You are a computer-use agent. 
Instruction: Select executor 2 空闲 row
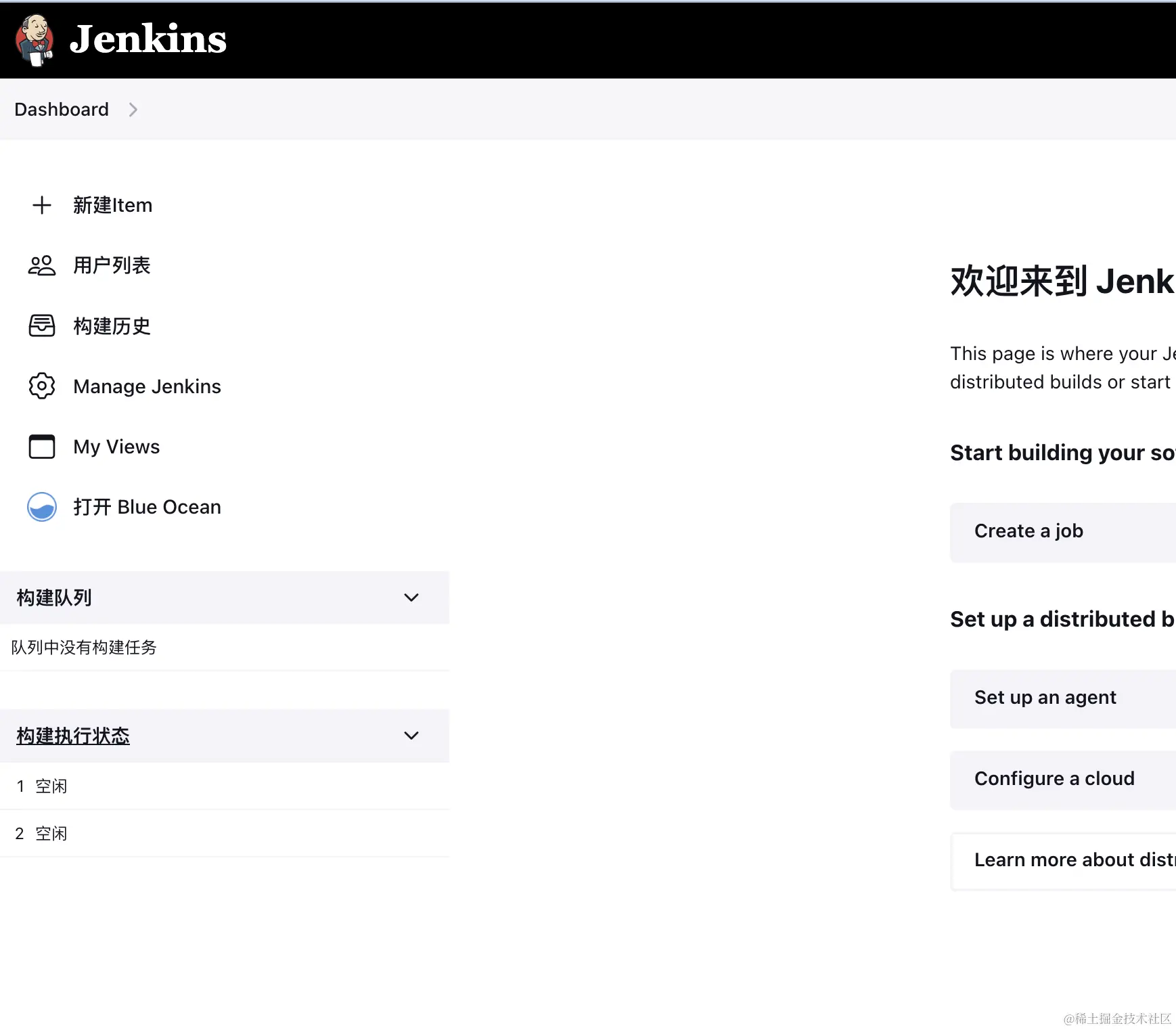point(225,834)
